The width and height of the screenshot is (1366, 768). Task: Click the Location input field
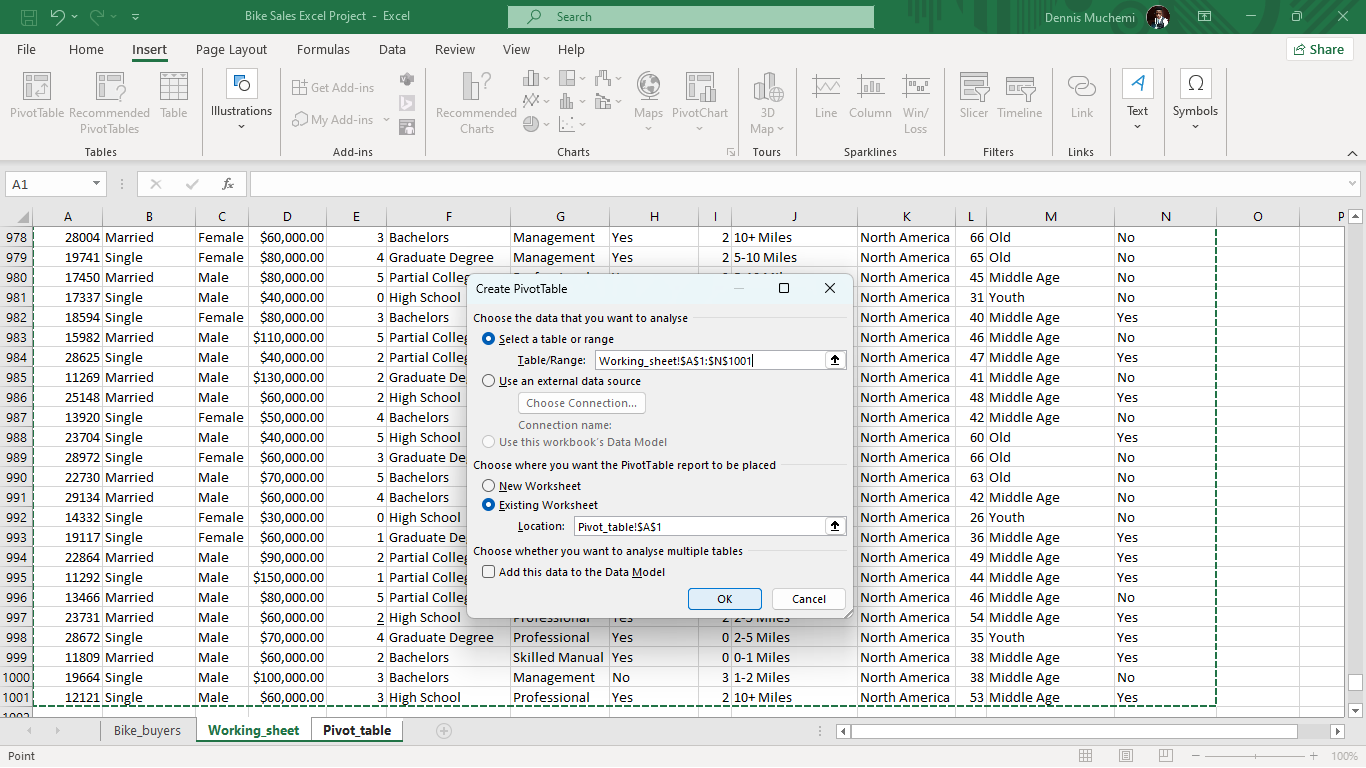coord(699,526)
